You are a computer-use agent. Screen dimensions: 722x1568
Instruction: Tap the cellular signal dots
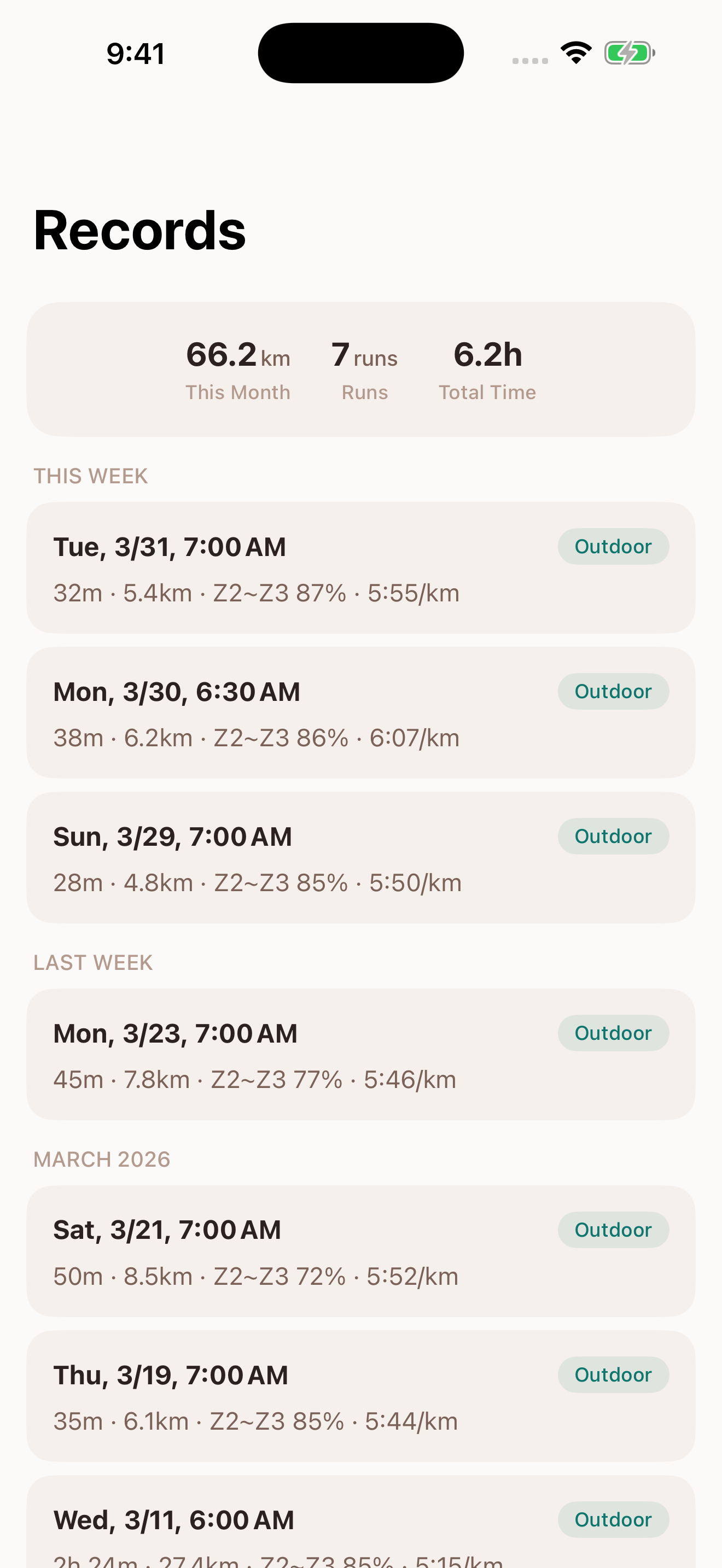point(529,60)
